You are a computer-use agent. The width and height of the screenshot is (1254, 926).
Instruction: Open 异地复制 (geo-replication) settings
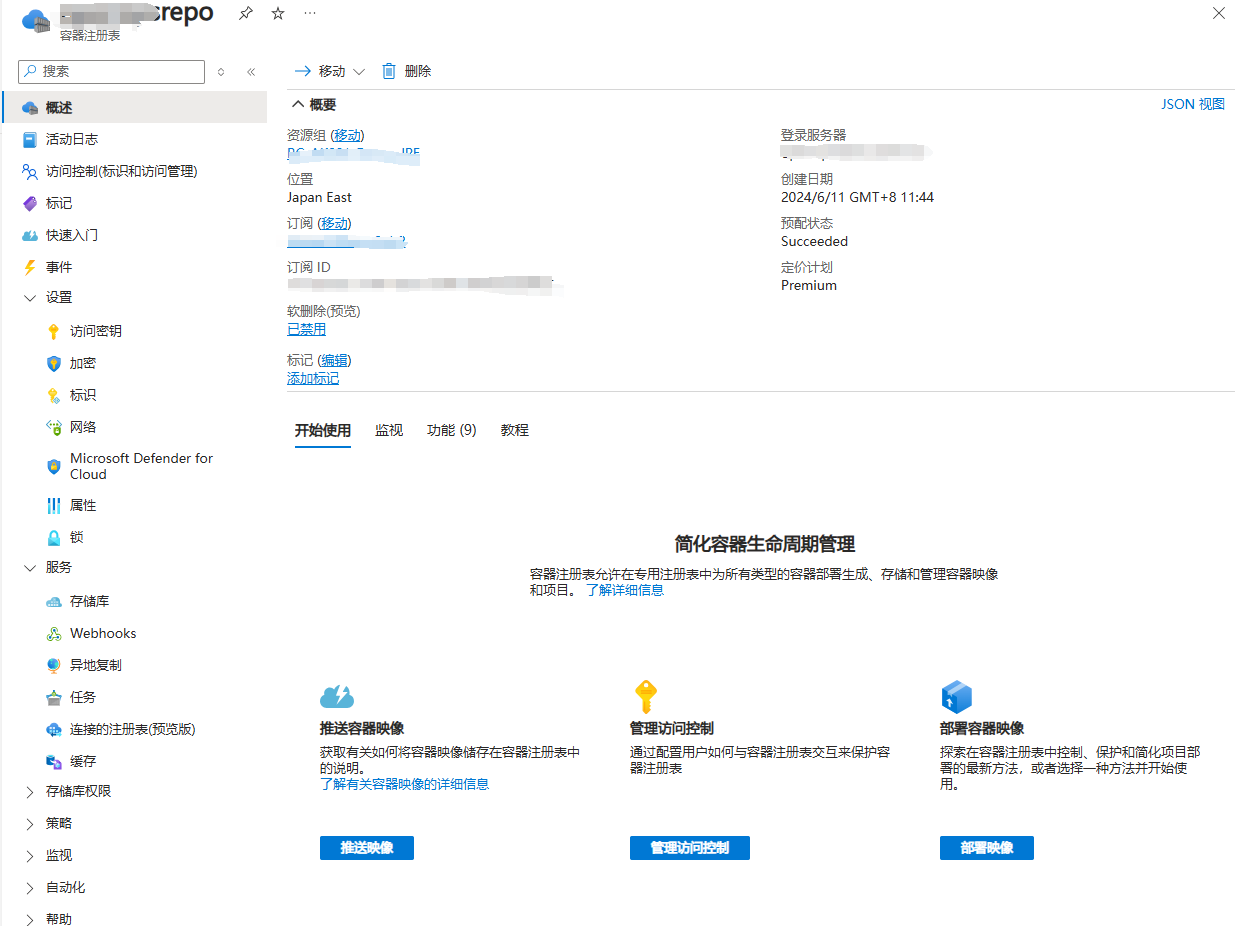[x=94, y=665]
